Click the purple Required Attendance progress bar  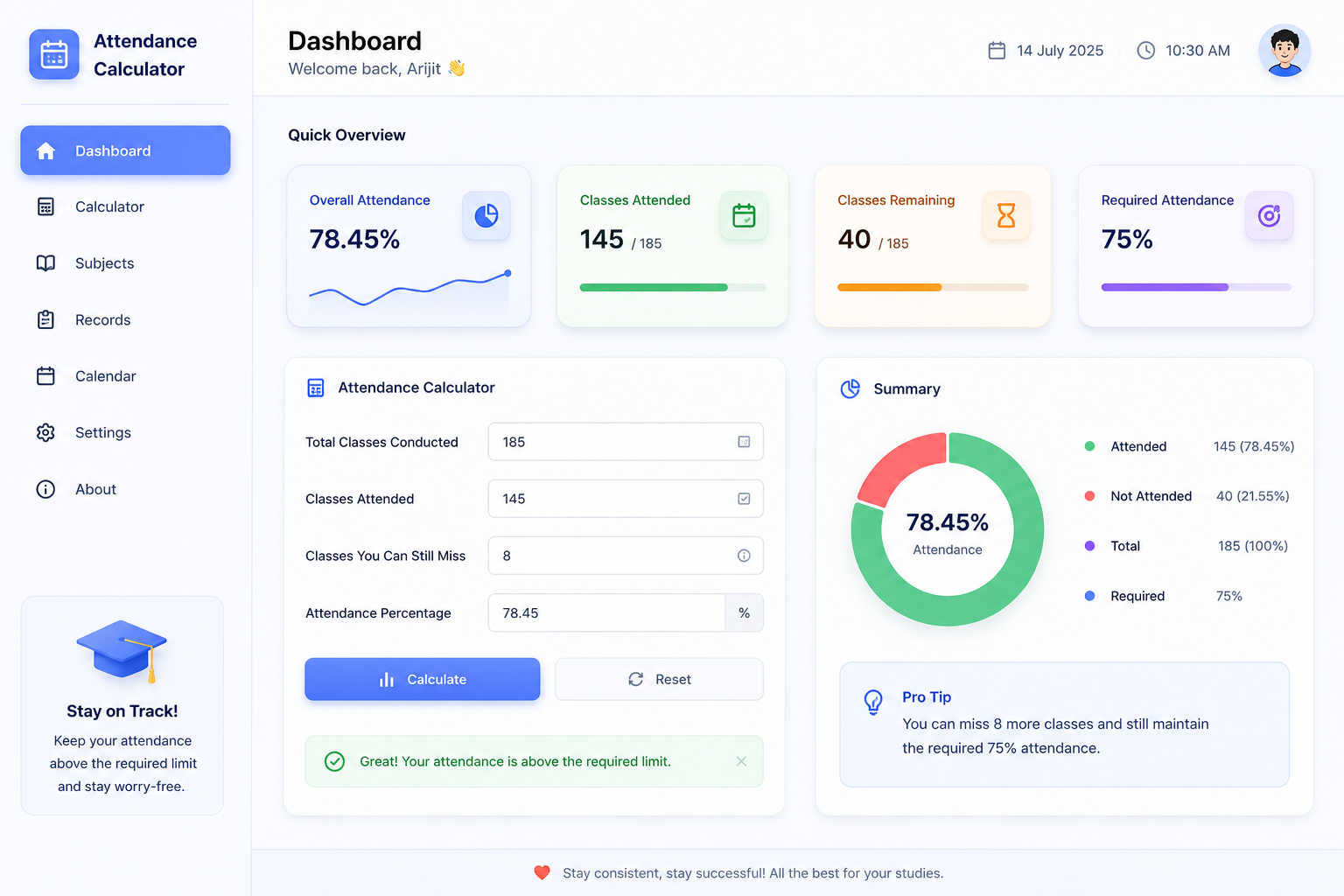(1196, 287)
